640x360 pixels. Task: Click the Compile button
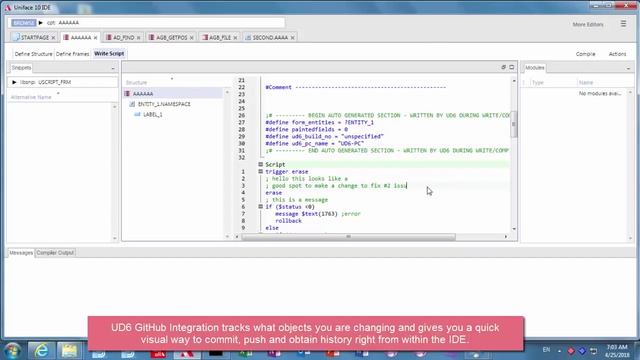tap(585, 54)
